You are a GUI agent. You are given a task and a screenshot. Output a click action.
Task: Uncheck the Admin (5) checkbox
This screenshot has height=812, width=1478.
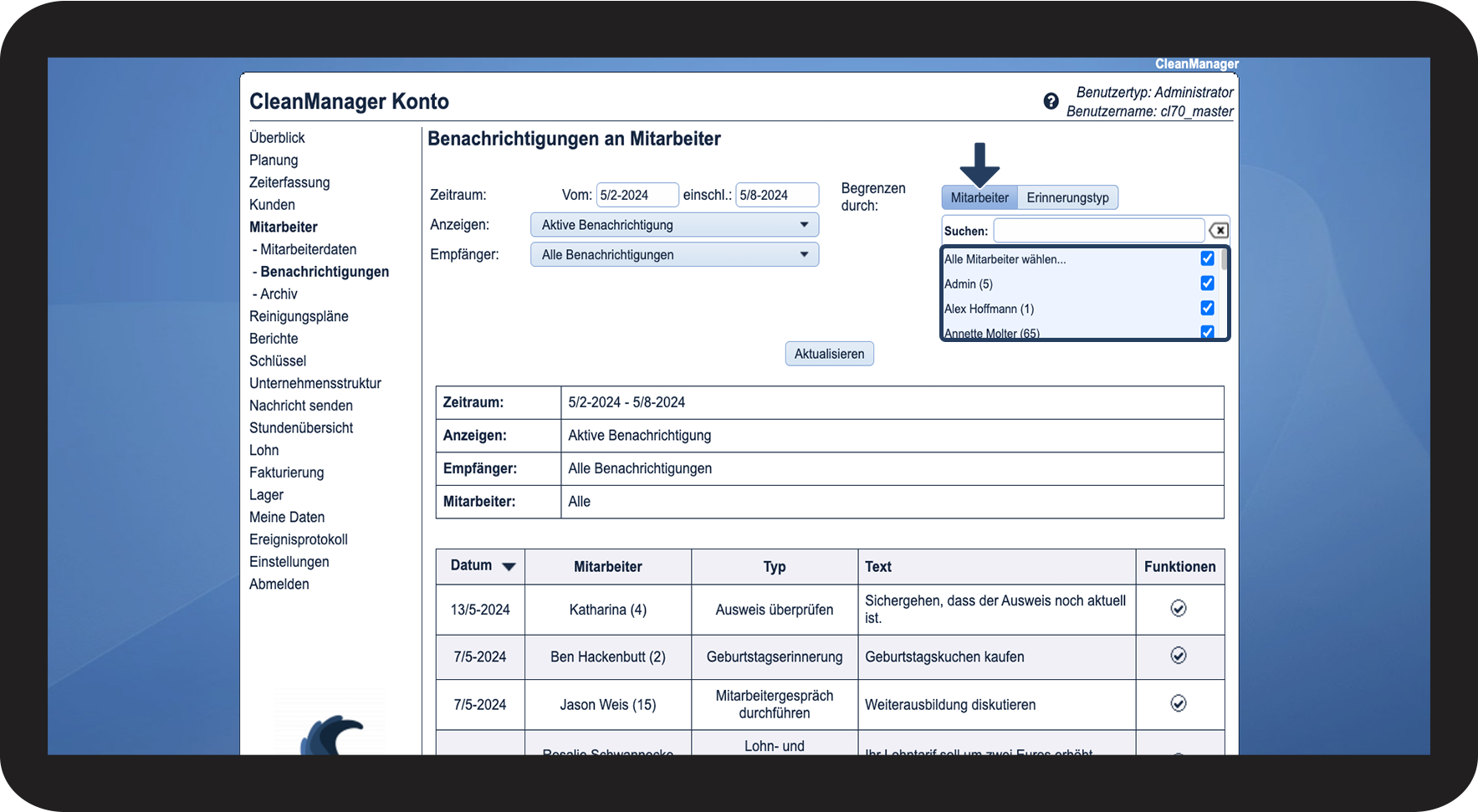tap(1207, 283)
